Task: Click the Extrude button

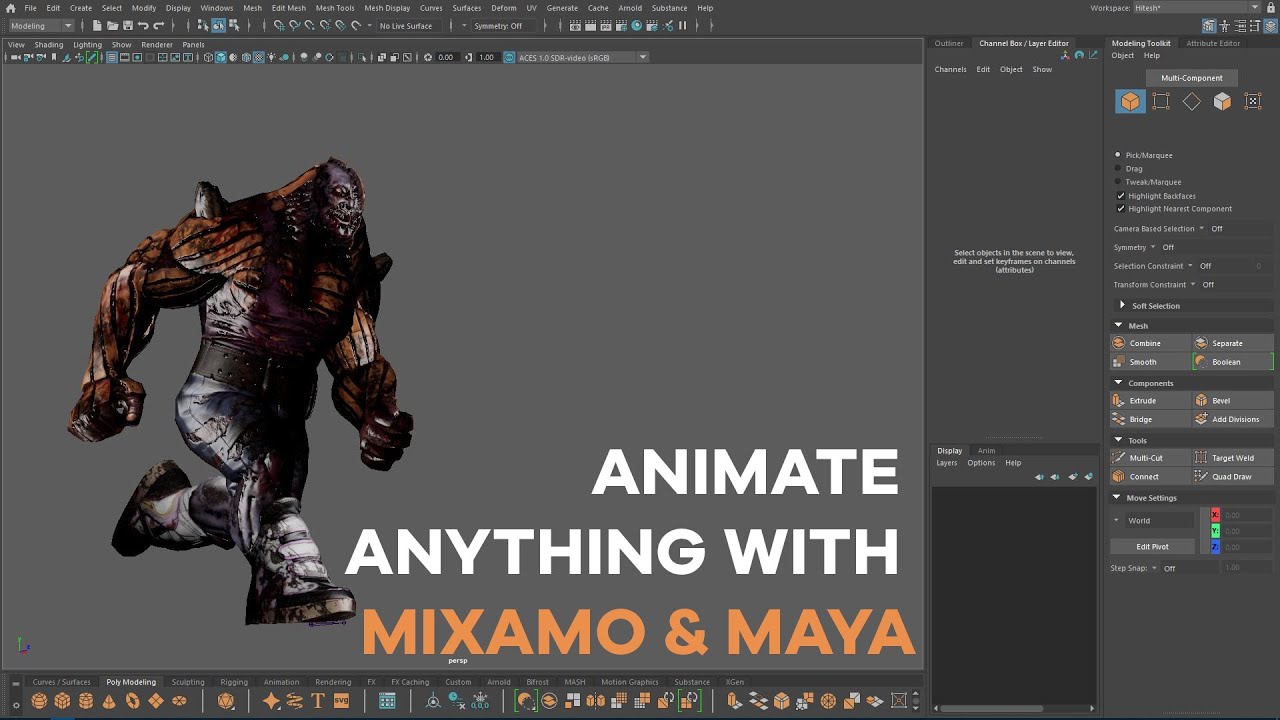Action: coord(1151,400)
